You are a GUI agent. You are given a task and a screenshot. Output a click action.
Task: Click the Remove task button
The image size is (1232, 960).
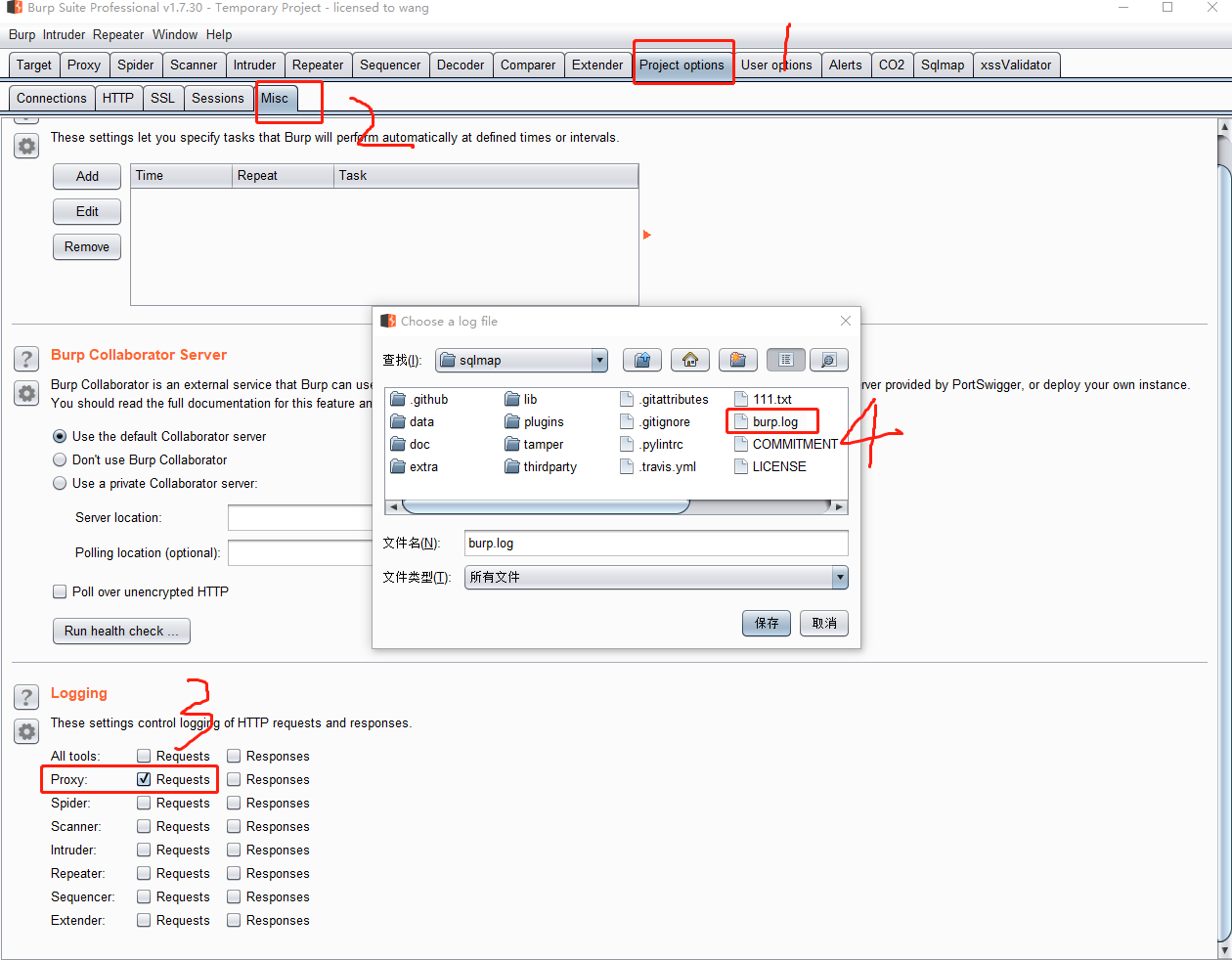pos(87,246)
